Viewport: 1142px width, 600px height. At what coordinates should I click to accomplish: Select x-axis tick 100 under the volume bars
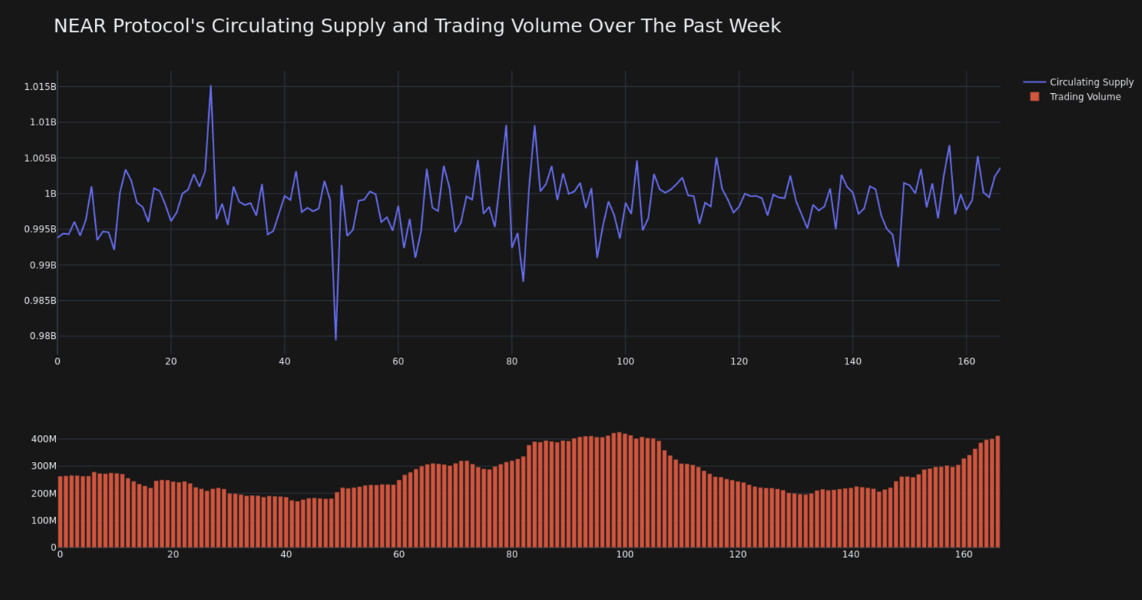click(625, 555)
